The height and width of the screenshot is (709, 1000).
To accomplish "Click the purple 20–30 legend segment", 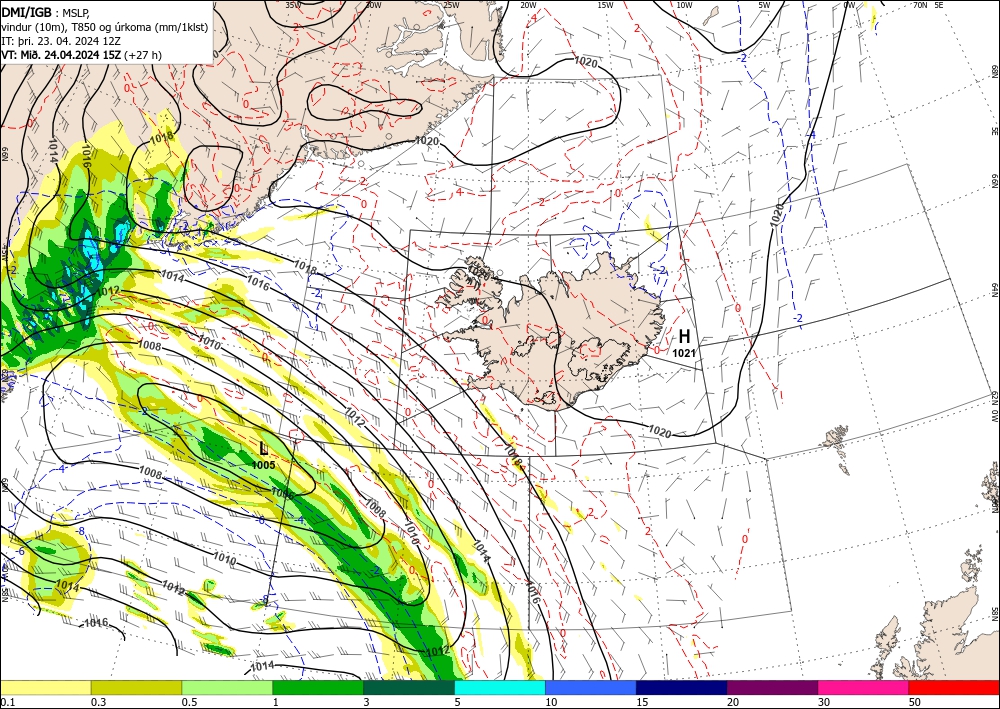I will click(772, 687).
